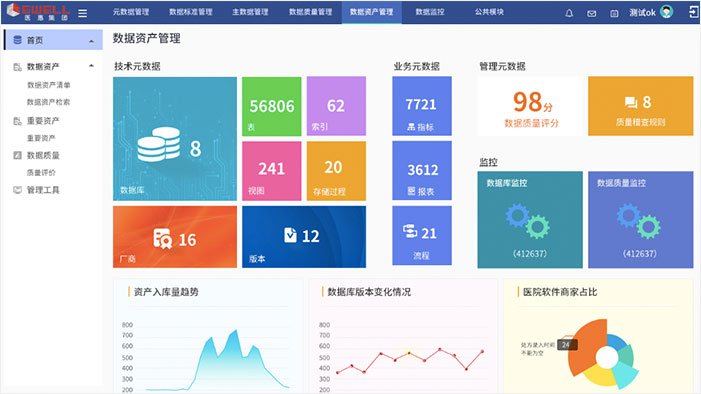Click the 测试ok username
This screenshot has width=701, height=394.
point(642,13)
